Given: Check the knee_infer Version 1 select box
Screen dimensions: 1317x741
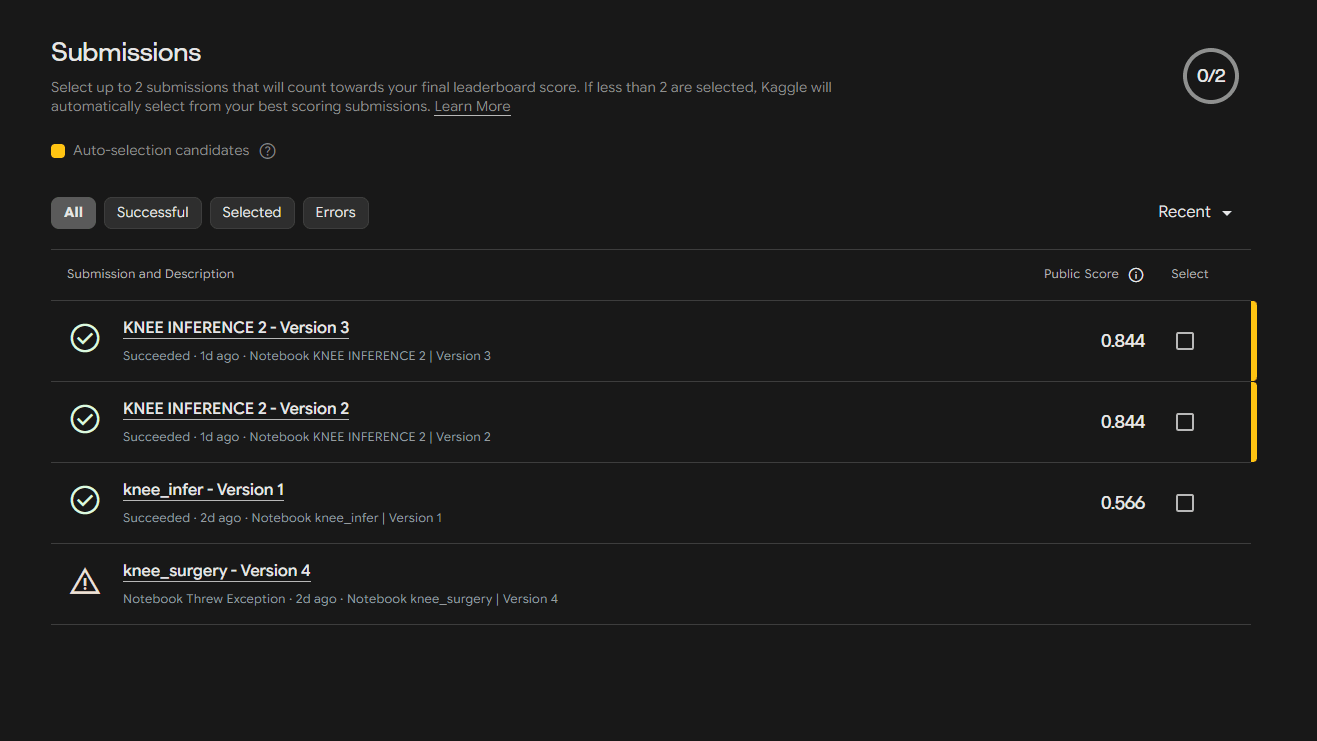Looking at the screenshot, I should 1185,503.
